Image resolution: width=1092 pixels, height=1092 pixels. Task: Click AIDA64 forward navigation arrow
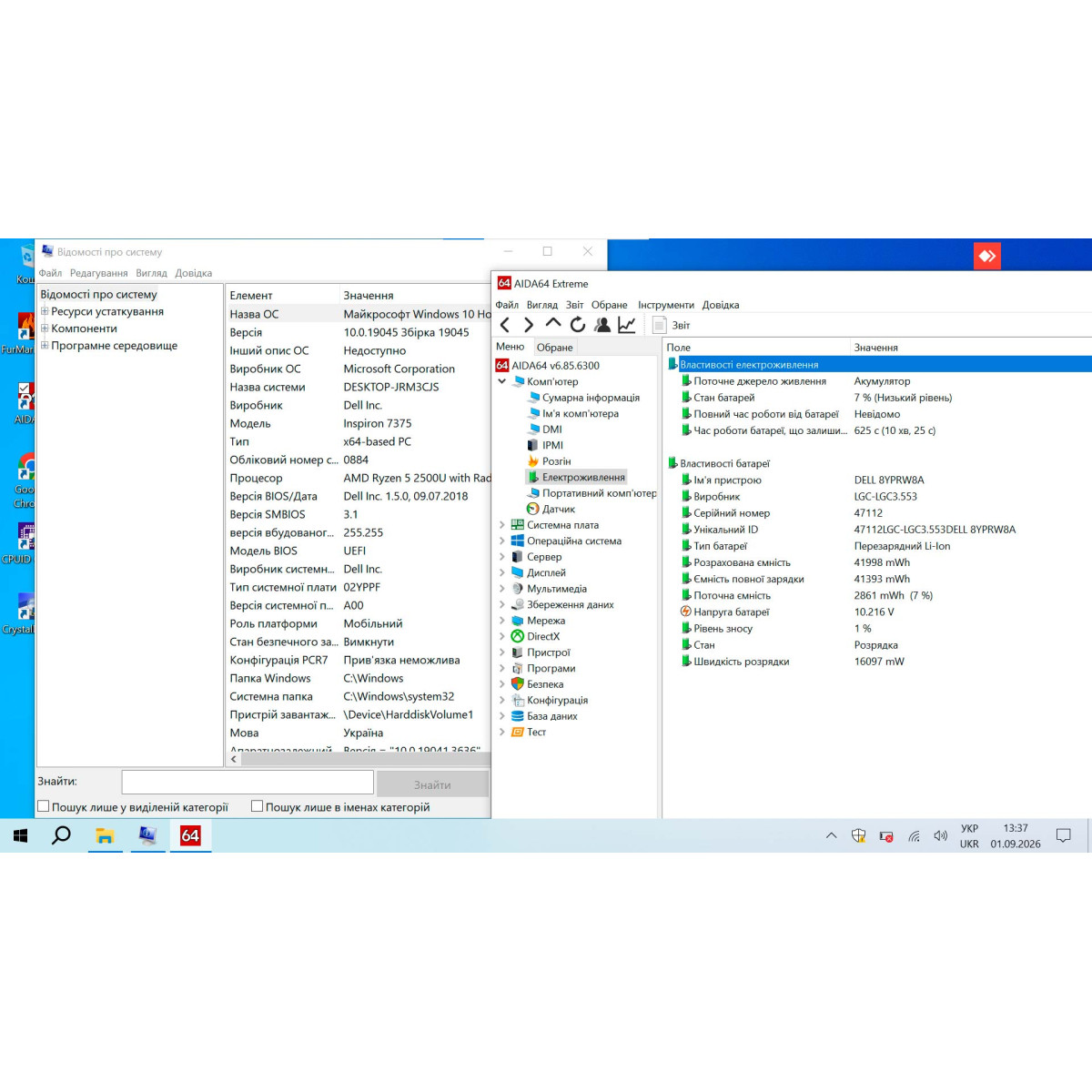tap(529, 325)
